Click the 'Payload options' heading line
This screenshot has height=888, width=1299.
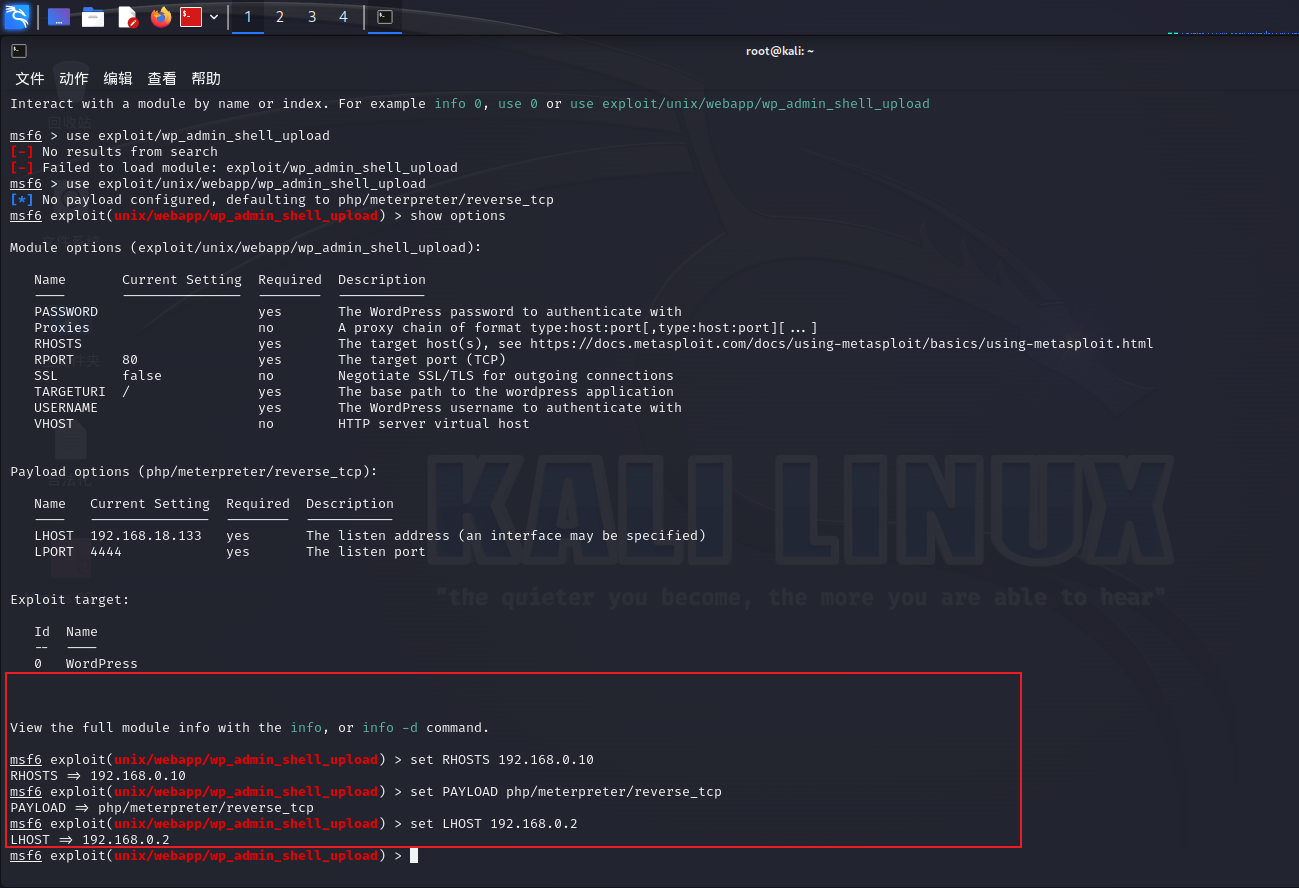pyautogui.click(x=194, y=472)
